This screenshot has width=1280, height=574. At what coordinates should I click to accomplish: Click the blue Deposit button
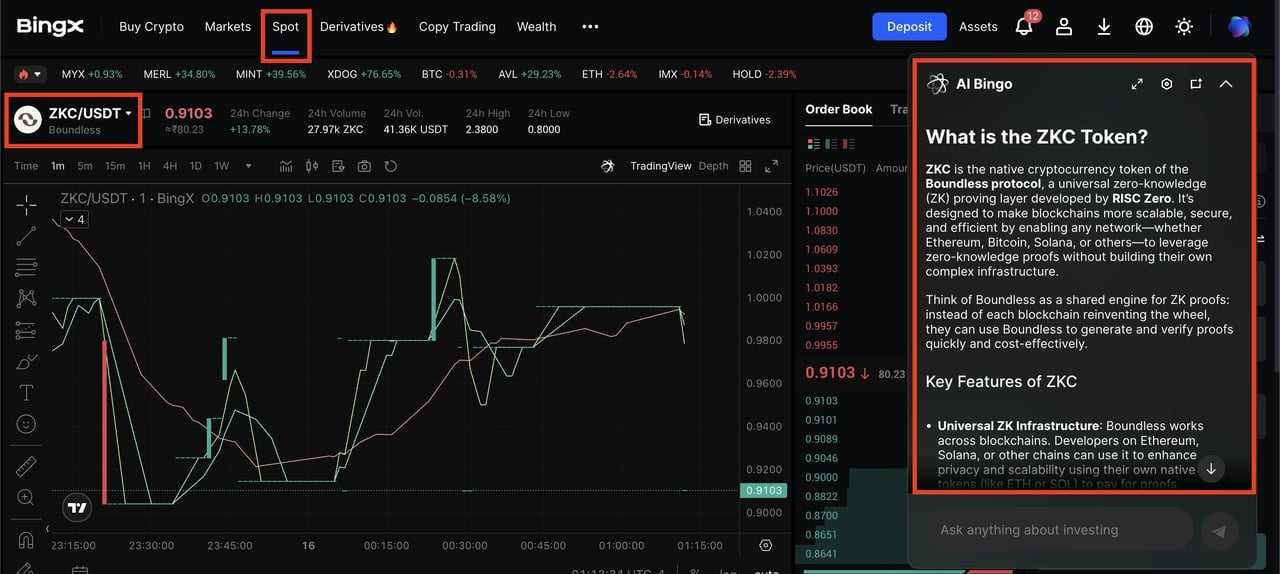[x=909, y=27]
